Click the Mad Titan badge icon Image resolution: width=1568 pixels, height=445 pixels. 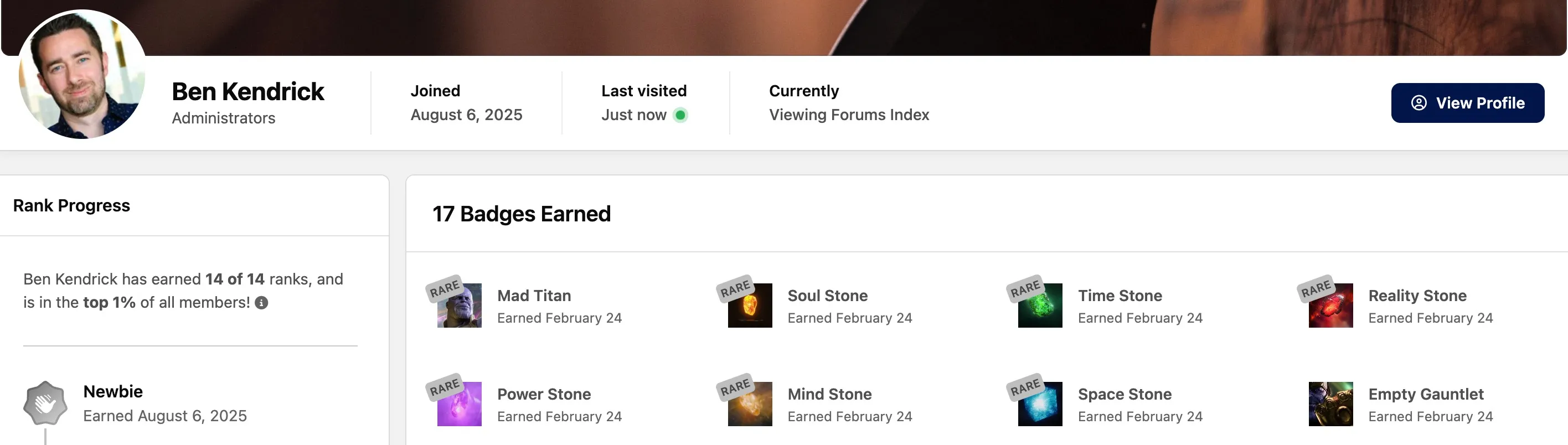[x=459, y=305]
